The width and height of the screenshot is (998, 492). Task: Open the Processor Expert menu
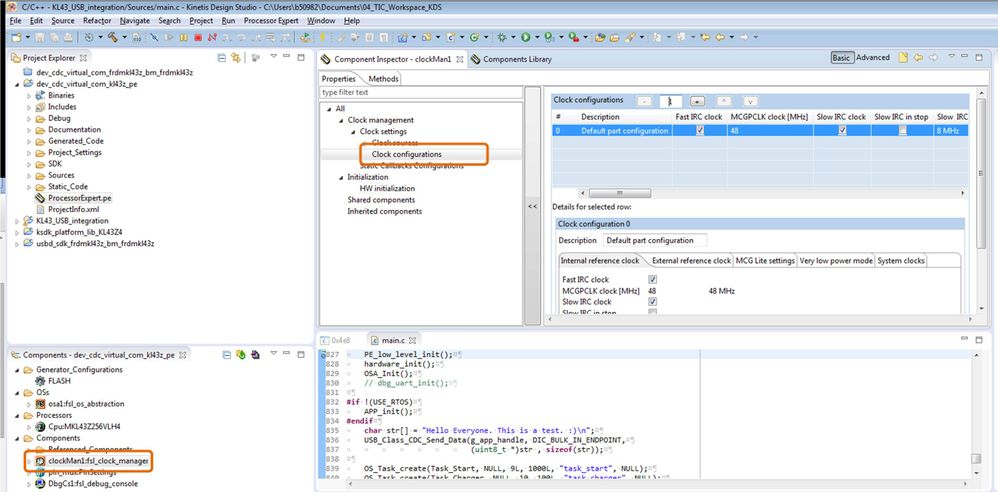[x=271, y=20]
